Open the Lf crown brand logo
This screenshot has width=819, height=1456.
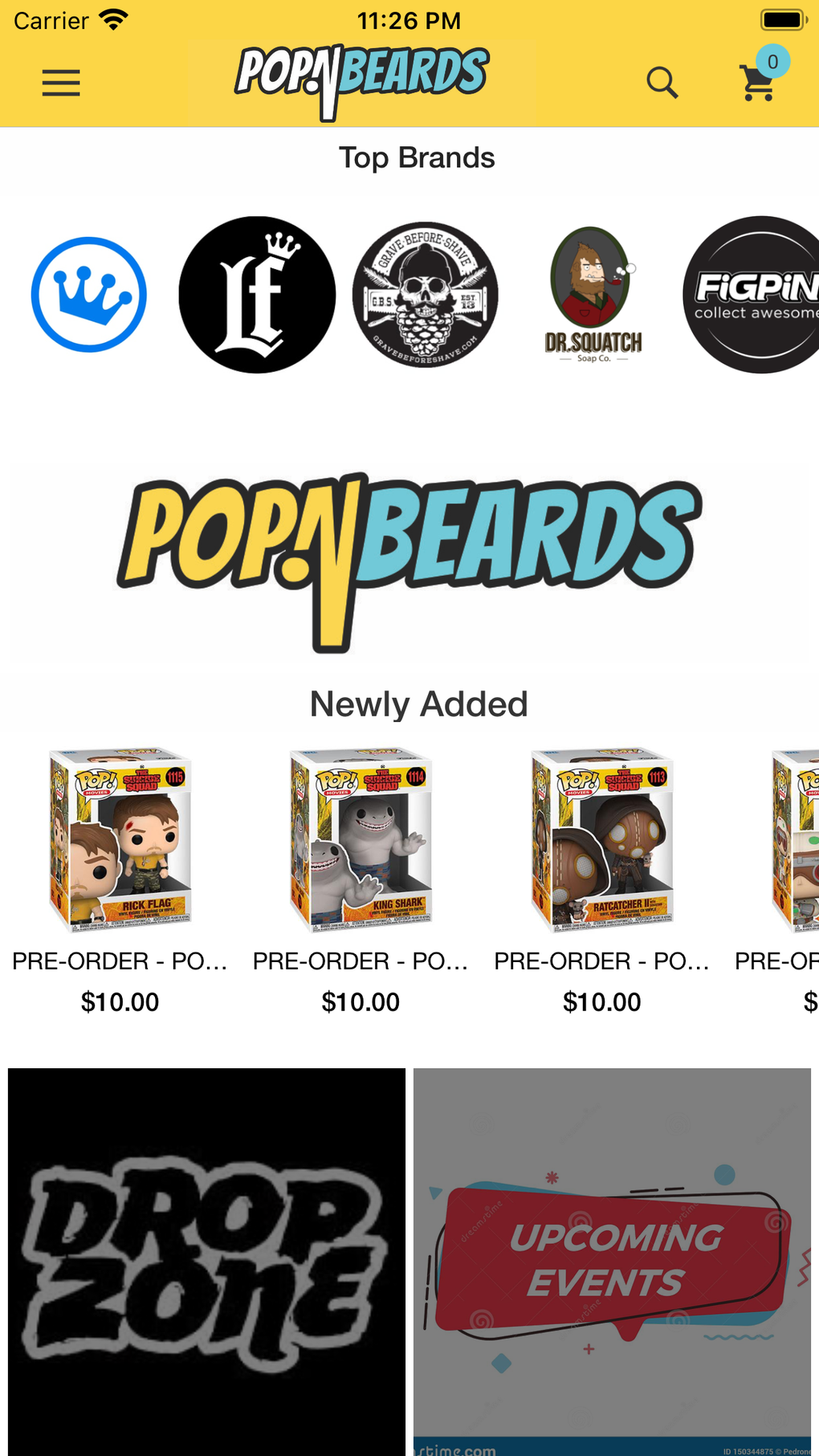coord(257,295)
